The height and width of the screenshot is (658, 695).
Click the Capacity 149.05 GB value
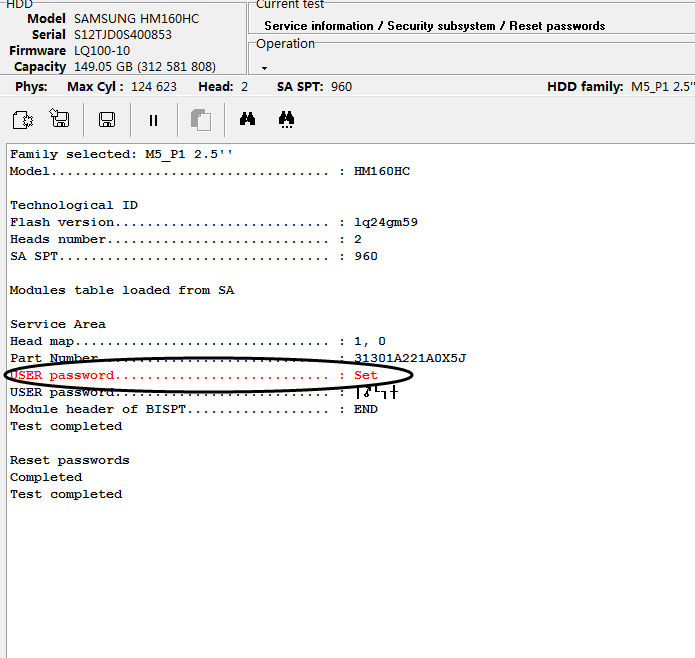tap(144, 67)
